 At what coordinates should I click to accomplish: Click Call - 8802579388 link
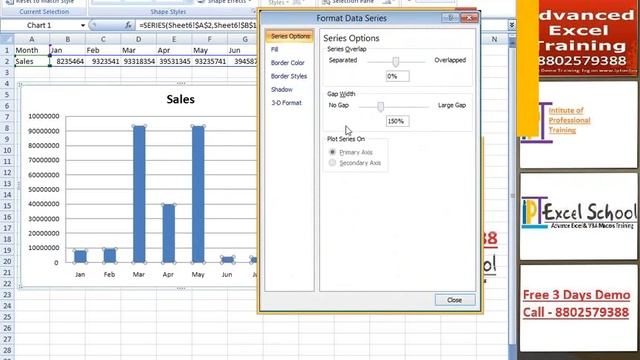(x=576, y=312)
